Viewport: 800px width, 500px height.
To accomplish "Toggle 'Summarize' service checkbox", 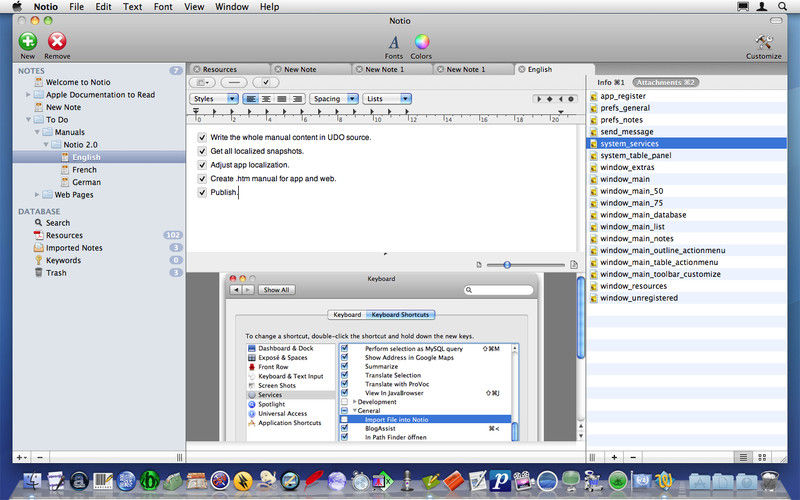I will [344, 366].
